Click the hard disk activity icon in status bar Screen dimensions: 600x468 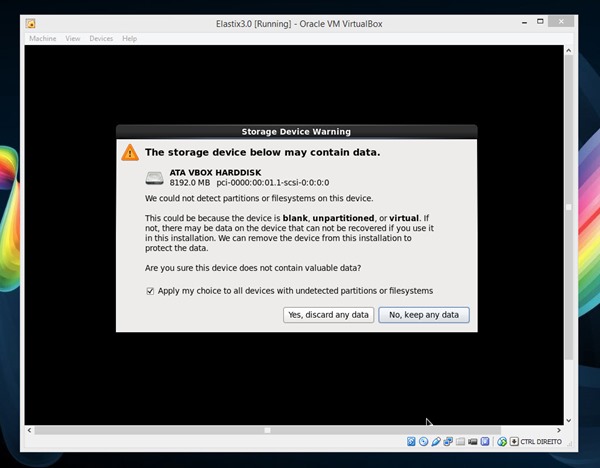coord(411,442)
